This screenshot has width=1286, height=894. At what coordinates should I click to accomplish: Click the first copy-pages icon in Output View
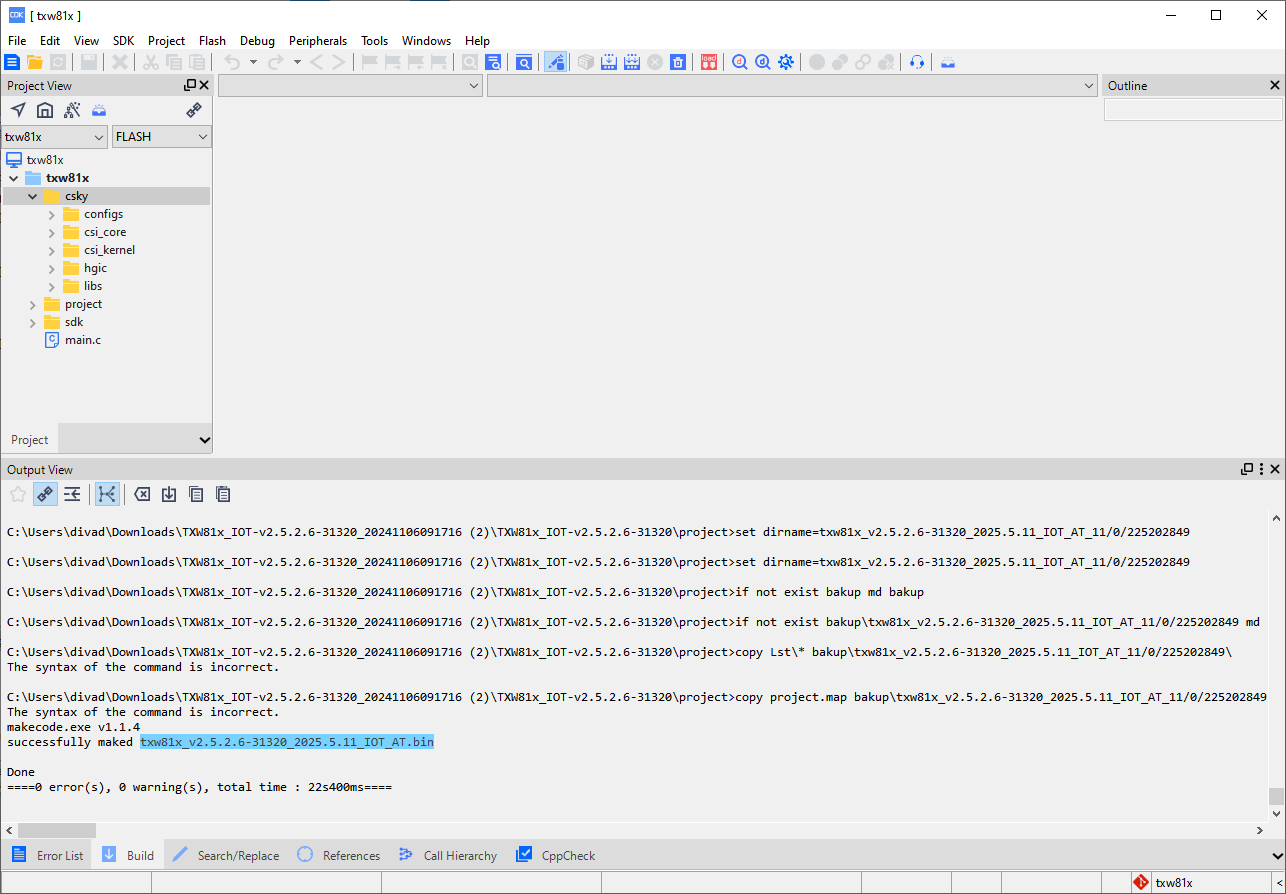(x=196, y=494)
